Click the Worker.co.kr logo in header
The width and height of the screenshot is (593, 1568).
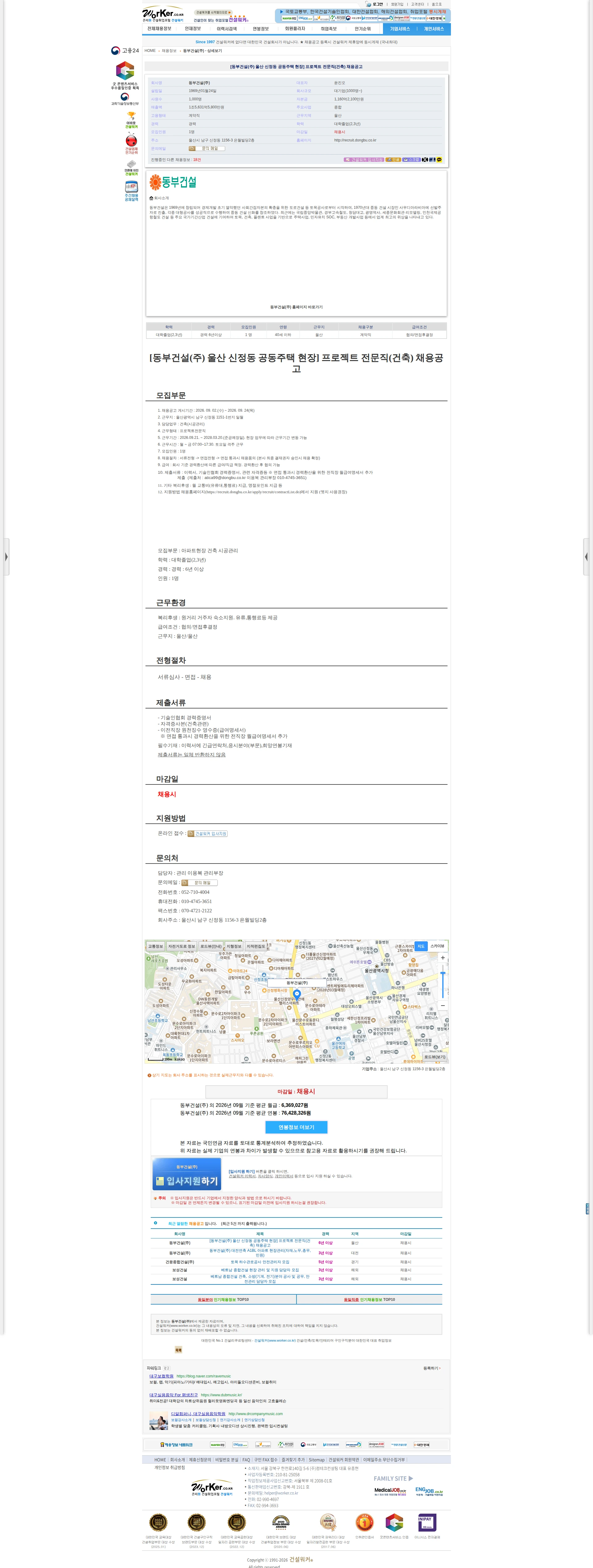click(162, 15)
